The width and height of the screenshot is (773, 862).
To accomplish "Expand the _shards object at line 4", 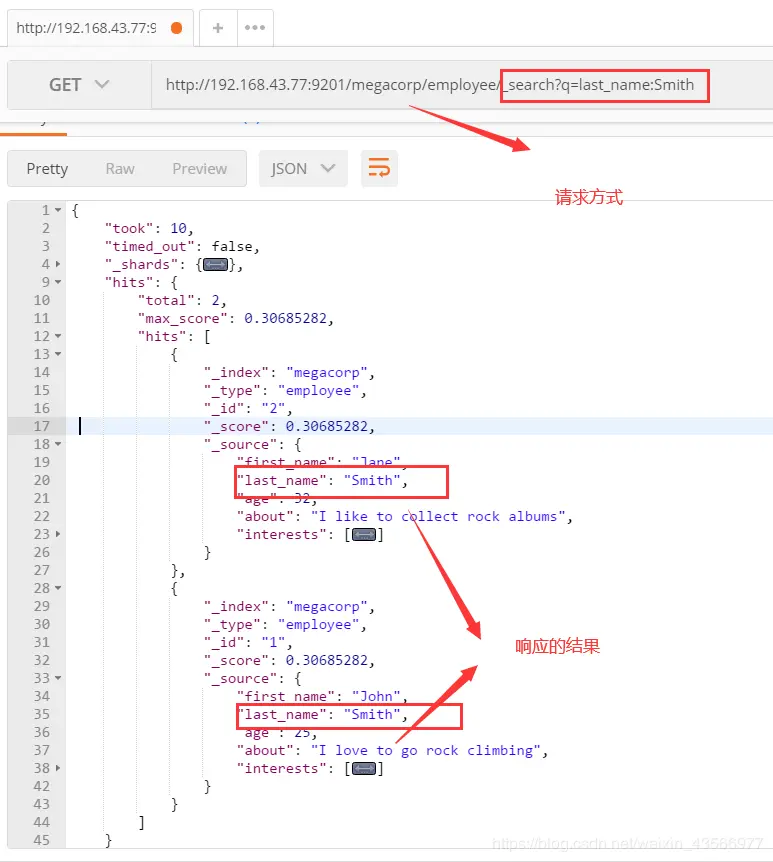I will 58,264.
